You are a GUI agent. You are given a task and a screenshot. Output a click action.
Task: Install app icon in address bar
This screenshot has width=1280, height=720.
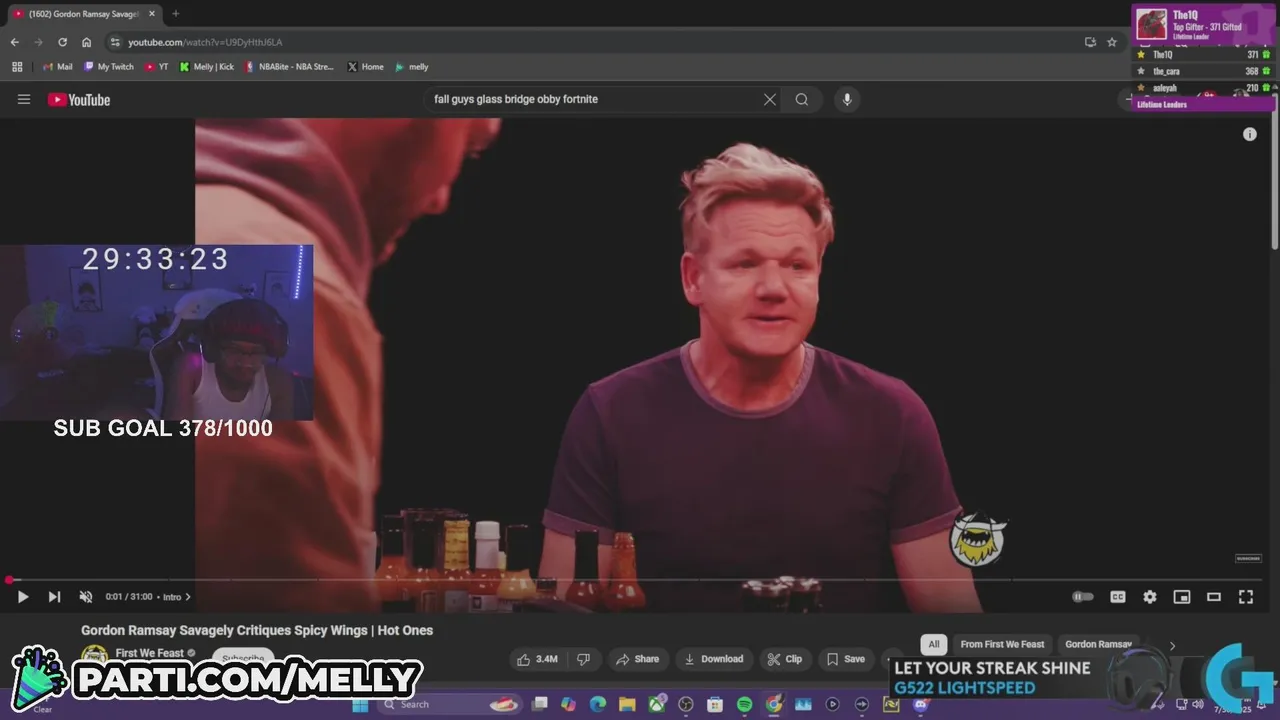coord(1090,42)
